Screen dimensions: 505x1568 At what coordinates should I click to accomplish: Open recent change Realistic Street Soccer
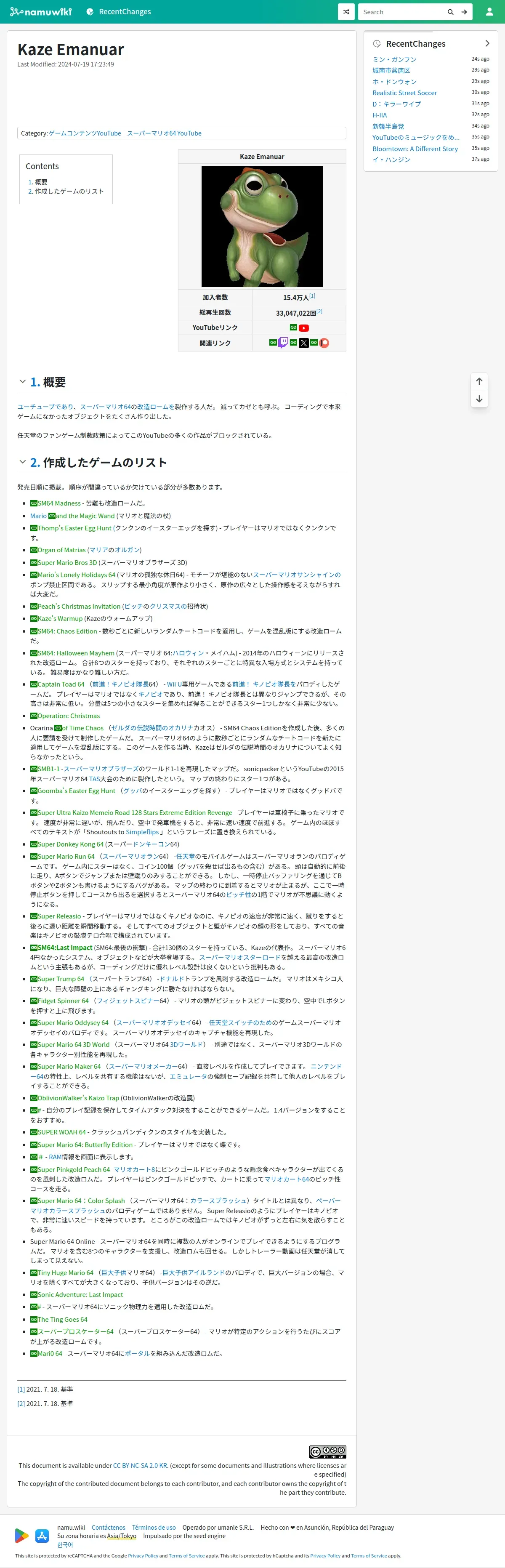[404, 93]
